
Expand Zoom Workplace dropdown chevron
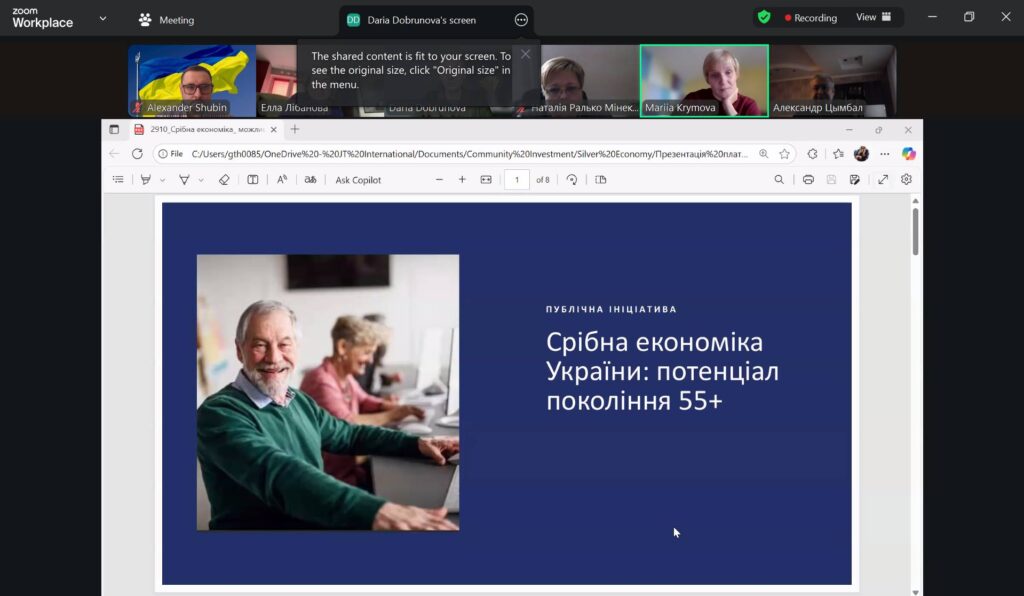coord(102,18)
